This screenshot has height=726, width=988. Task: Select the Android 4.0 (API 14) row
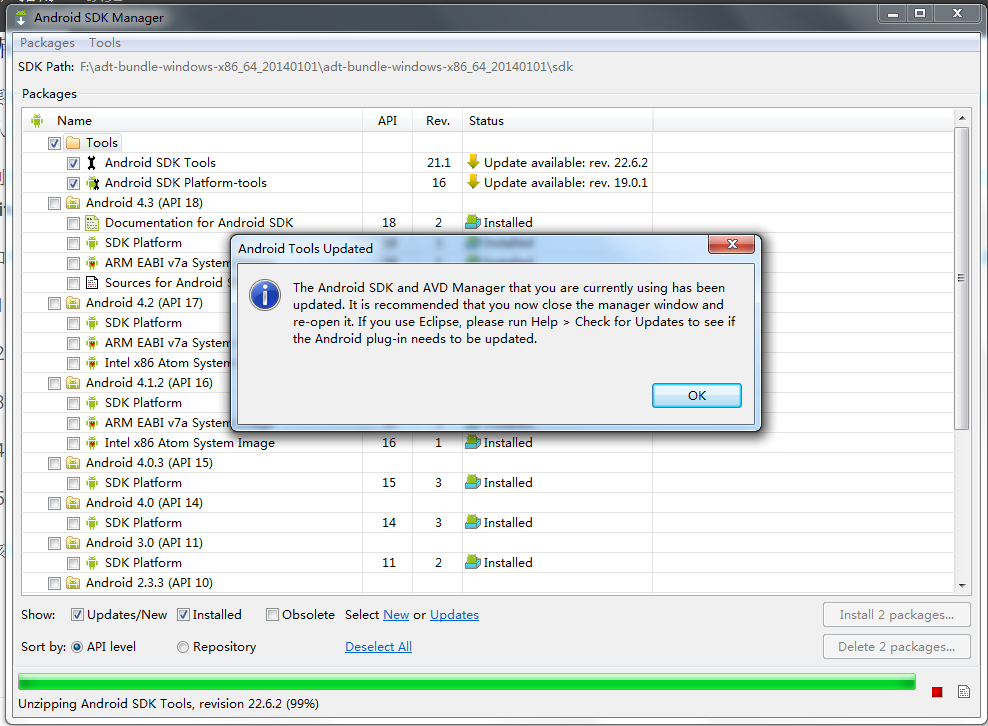[x=488, y=503]
